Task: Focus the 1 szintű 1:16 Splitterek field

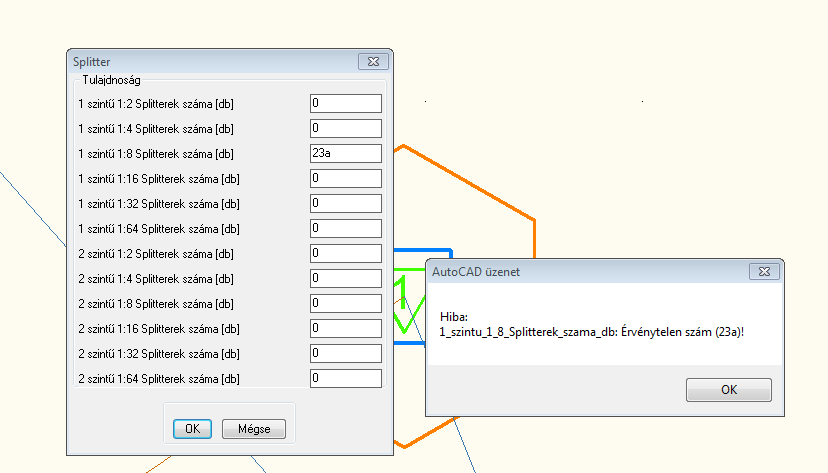Action: point(346,178)
